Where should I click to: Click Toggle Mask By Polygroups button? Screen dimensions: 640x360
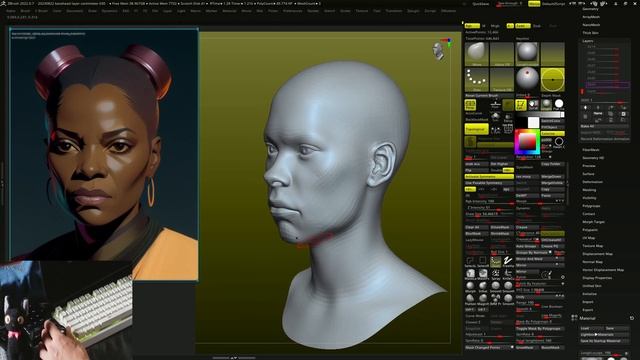(x=540, y=328)
